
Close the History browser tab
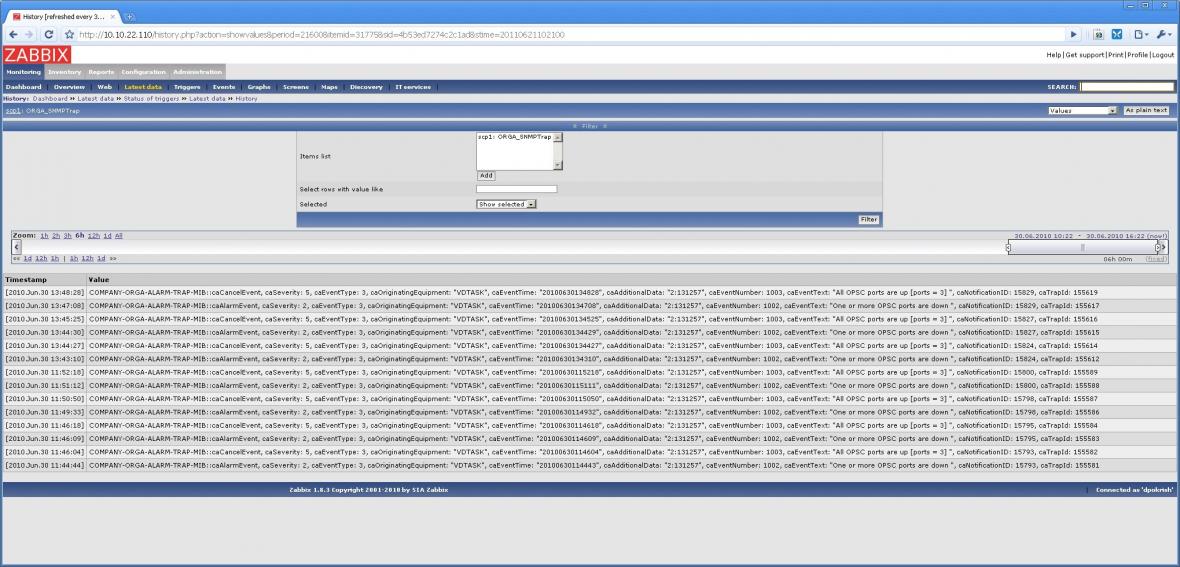(x=113, y=17)
